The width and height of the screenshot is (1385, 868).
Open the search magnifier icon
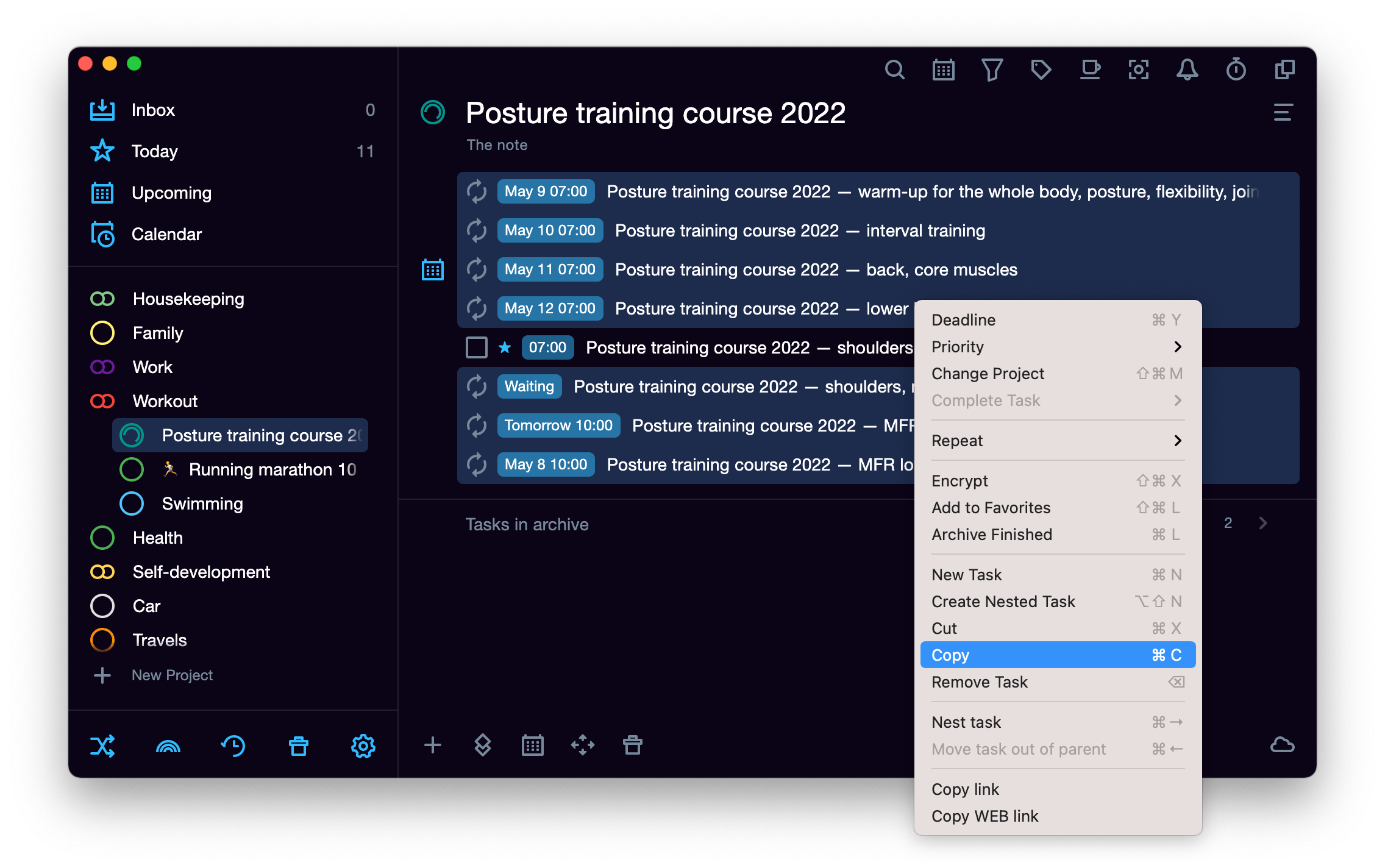[894, 70]
